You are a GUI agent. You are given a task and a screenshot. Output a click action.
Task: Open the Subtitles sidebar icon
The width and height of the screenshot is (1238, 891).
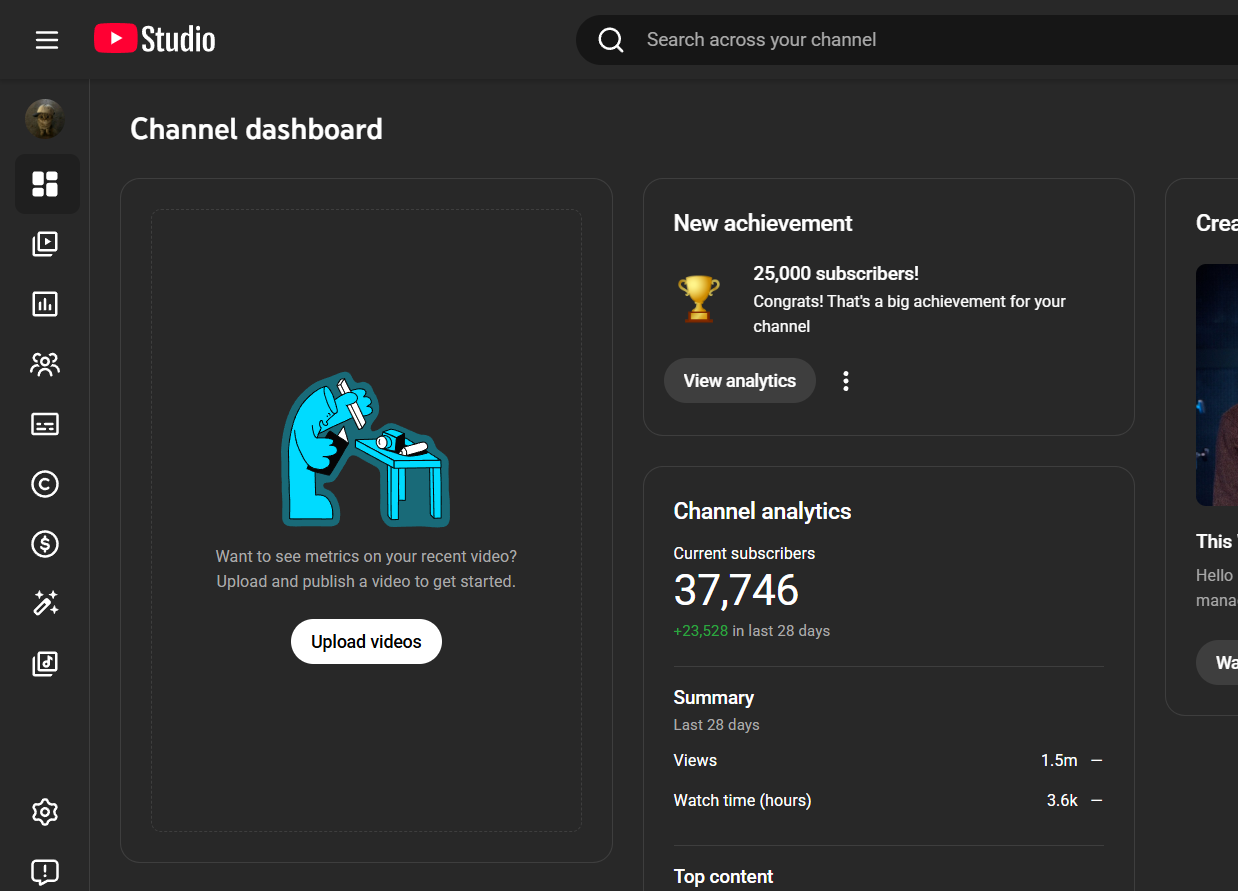tap(45, 424)
